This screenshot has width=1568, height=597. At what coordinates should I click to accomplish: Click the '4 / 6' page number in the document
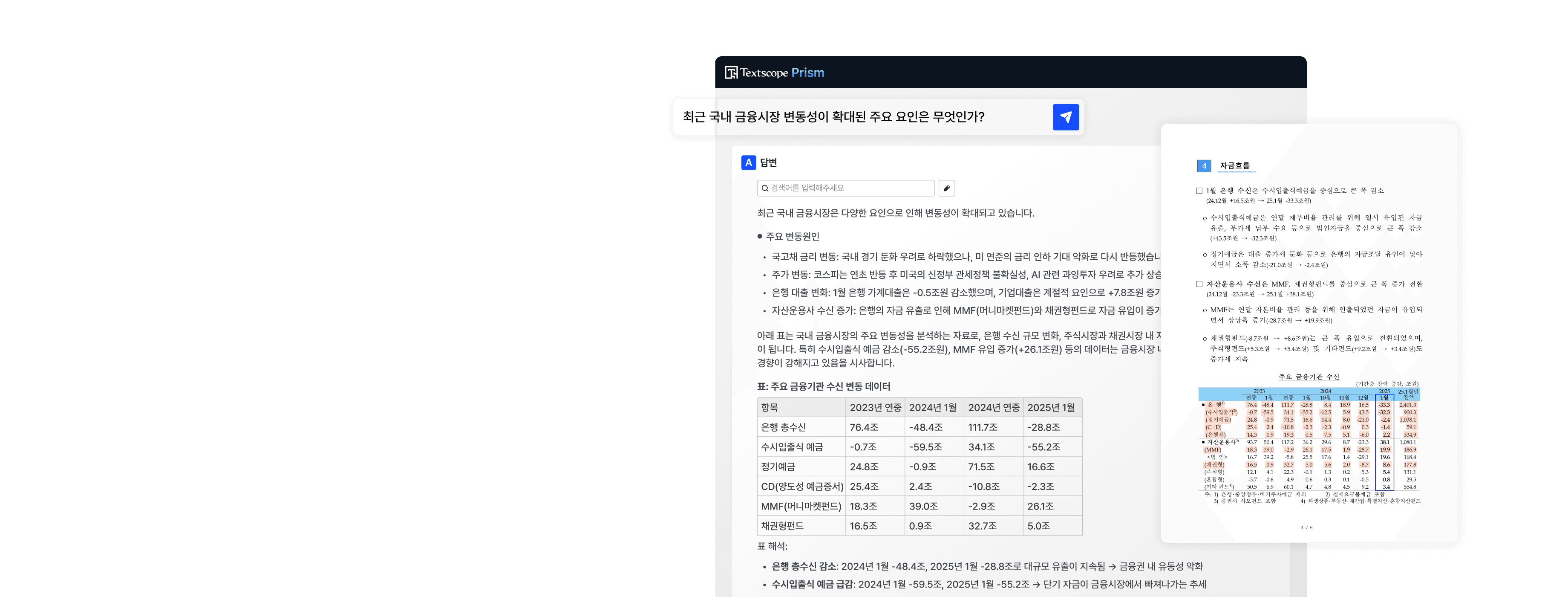[x=1307, y=527]
